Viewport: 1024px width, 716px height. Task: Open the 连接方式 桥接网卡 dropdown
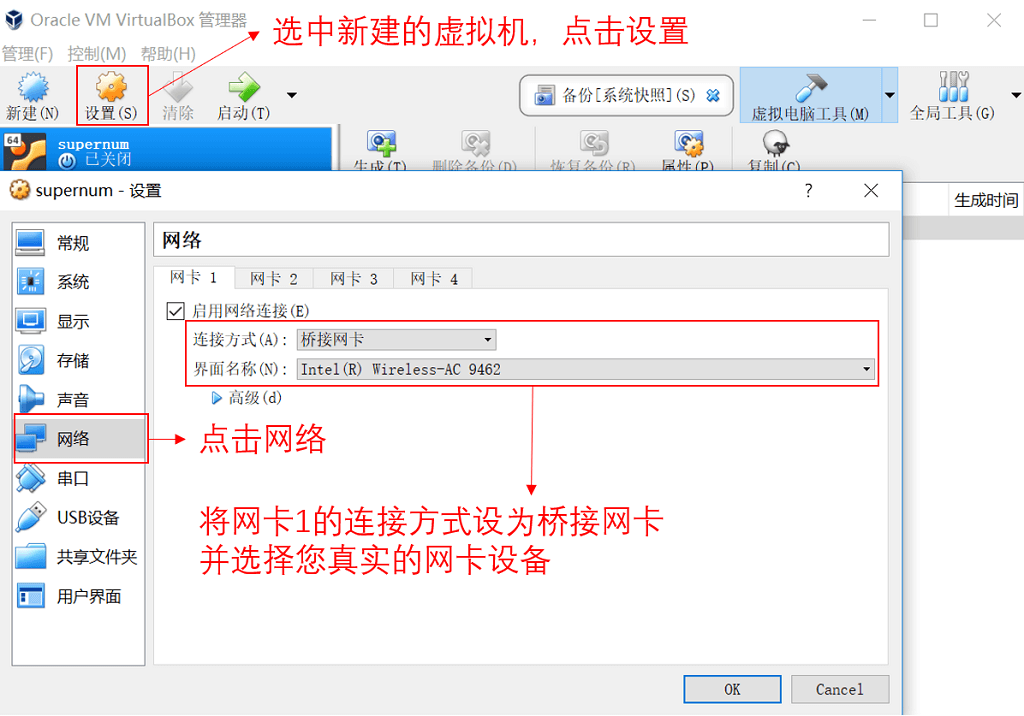[x=396, y=340]
